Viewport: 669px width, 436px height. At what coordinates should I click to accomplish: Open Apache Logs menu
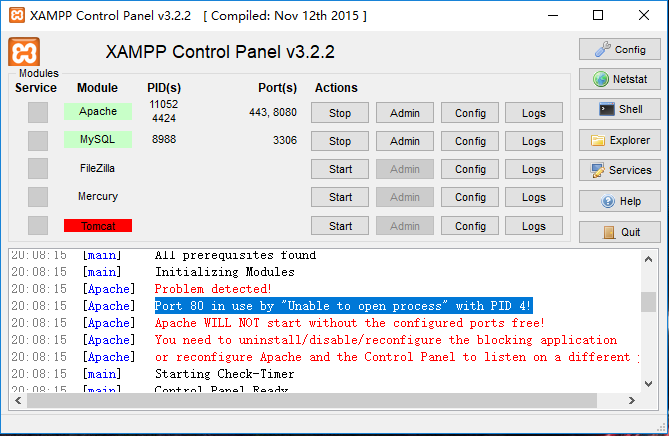534,113
